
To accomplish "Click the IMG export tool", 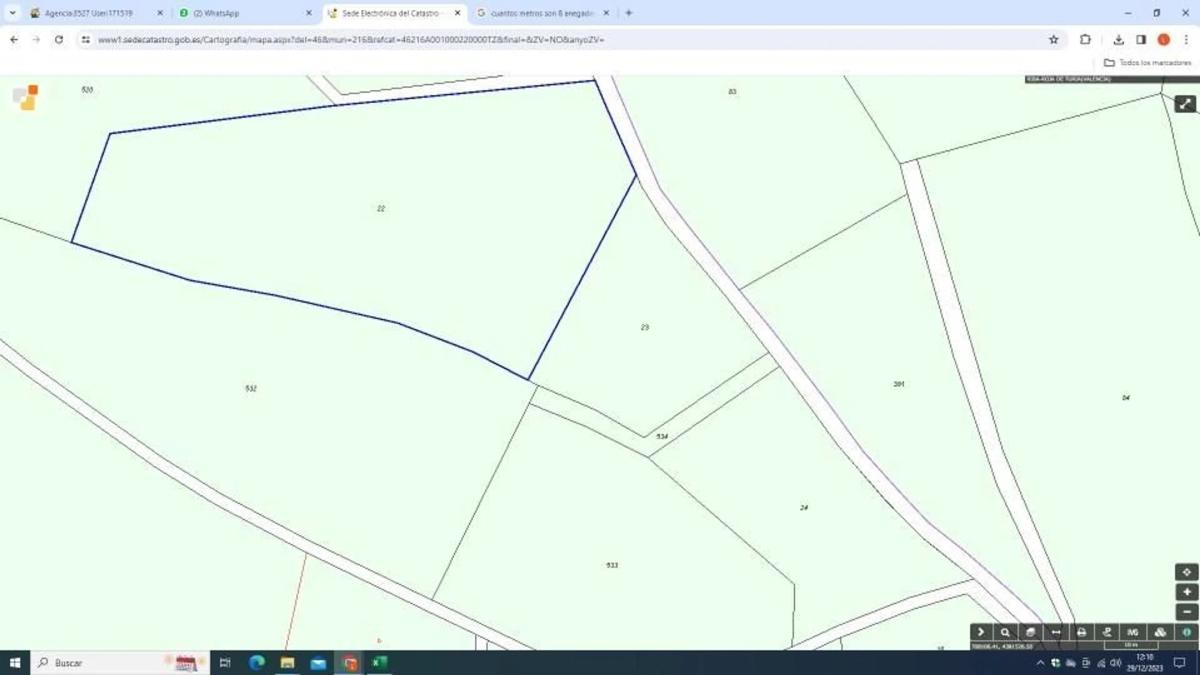I will click(1133, 632).
